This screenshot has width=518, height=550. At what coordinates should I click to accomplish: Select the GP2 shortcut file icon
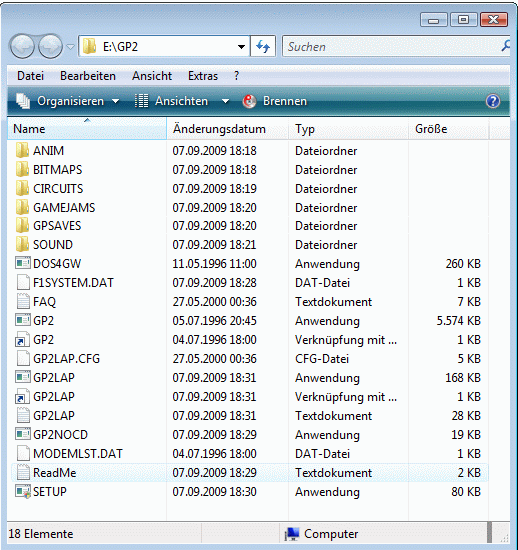22,340
